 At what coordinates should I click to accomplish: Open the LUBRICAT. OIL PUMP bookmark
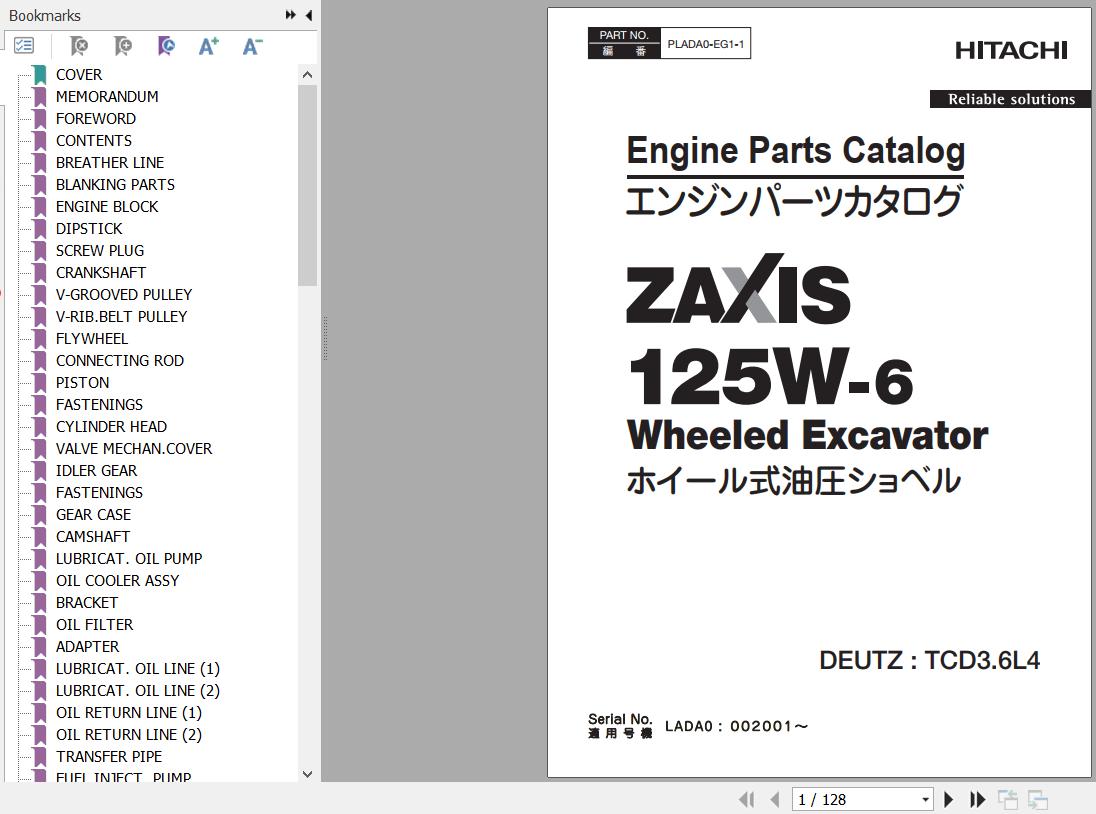129,559
